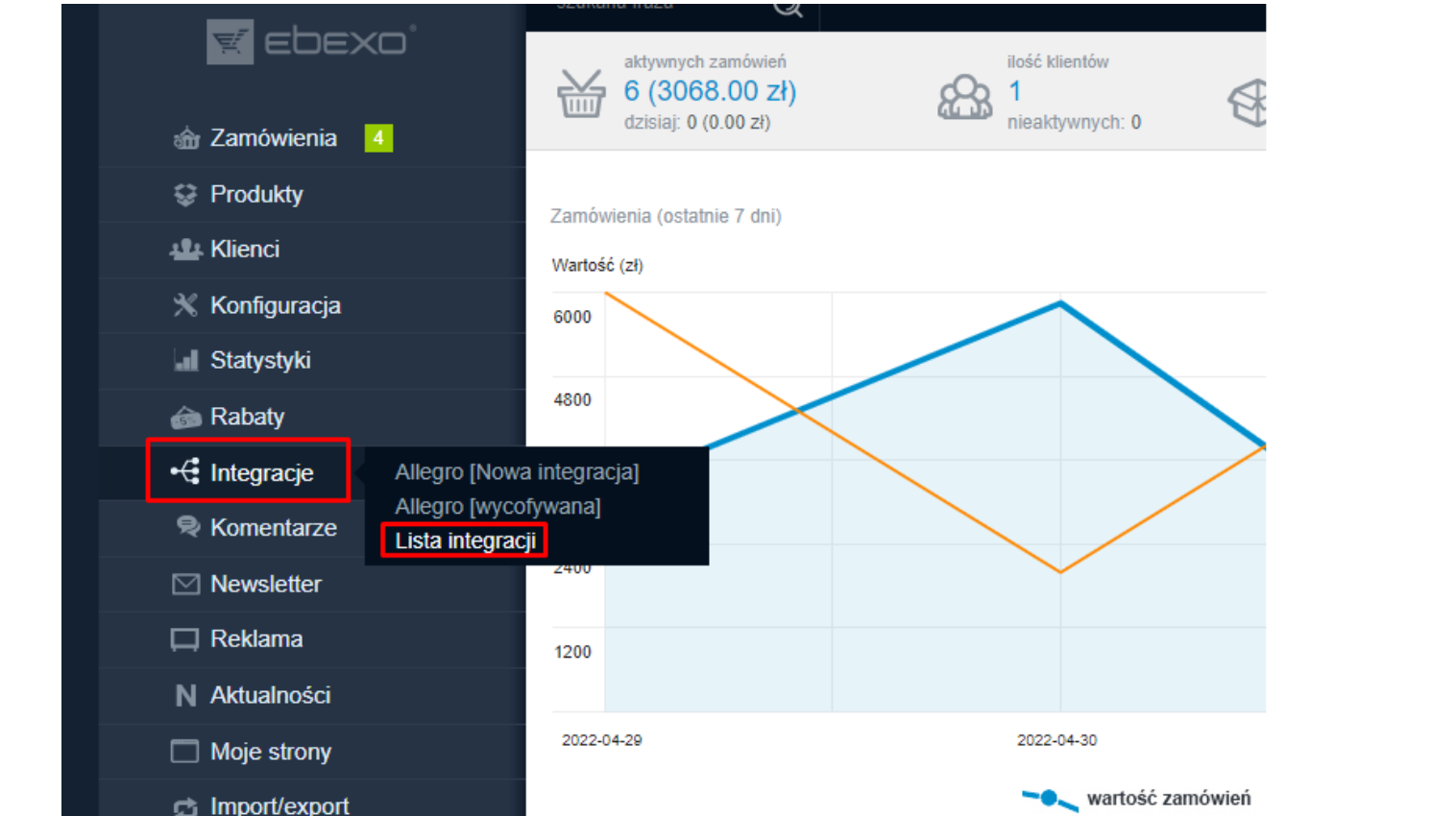Open Rabaty menu item
This screenshot has height=816, width=1456.
248,417
